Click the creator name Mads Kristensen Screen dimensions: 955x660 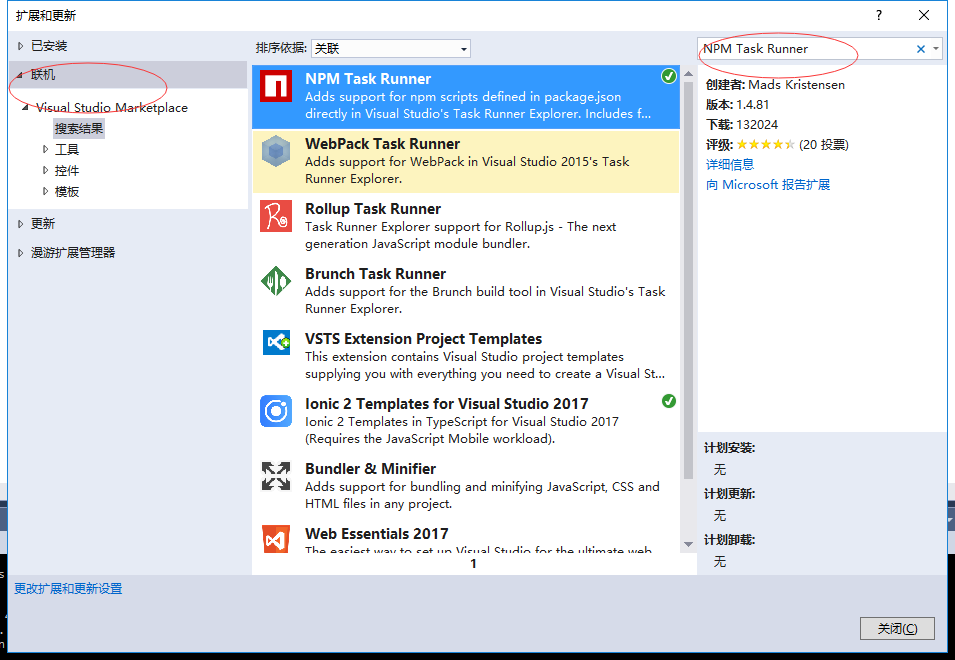pos(796,85)
